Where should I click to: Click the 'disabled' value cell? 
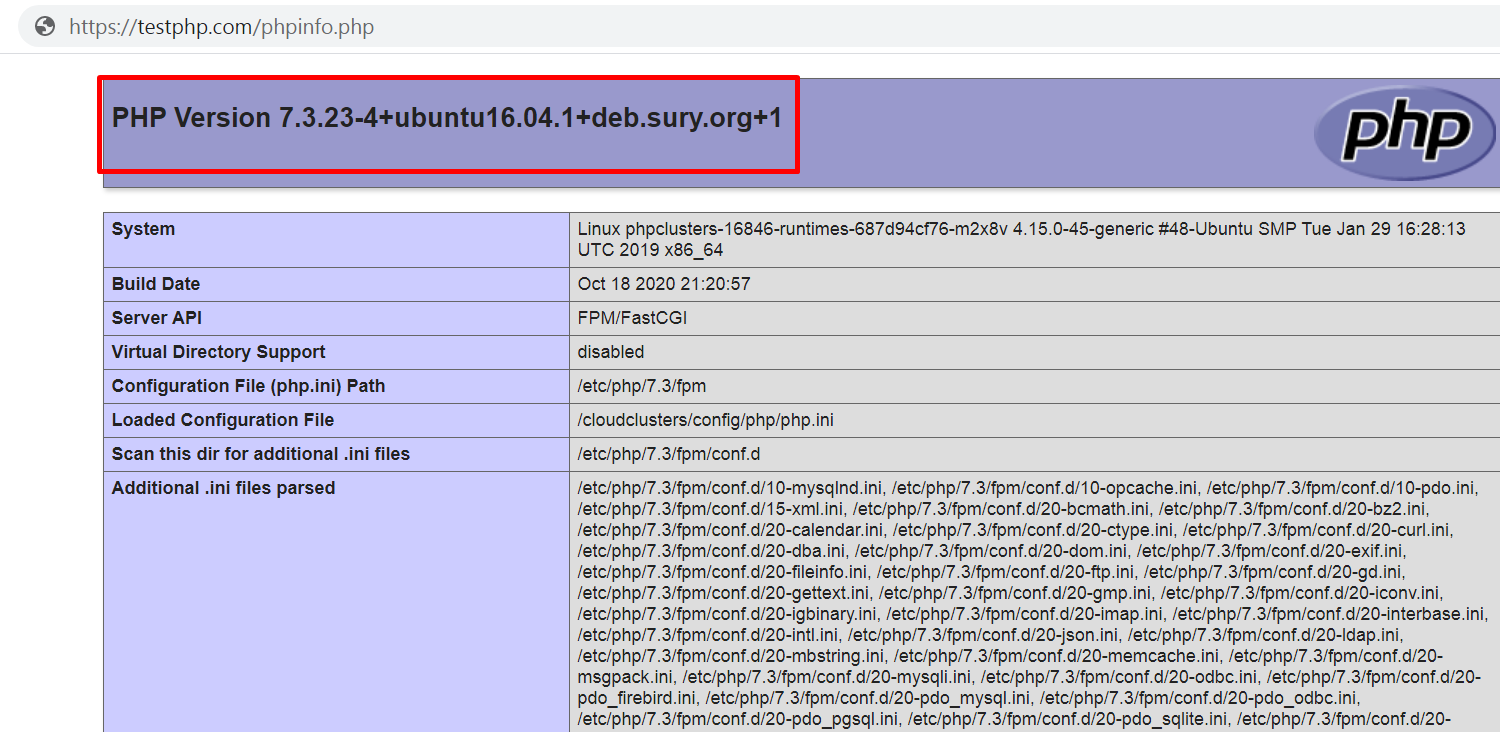[610, 352]
